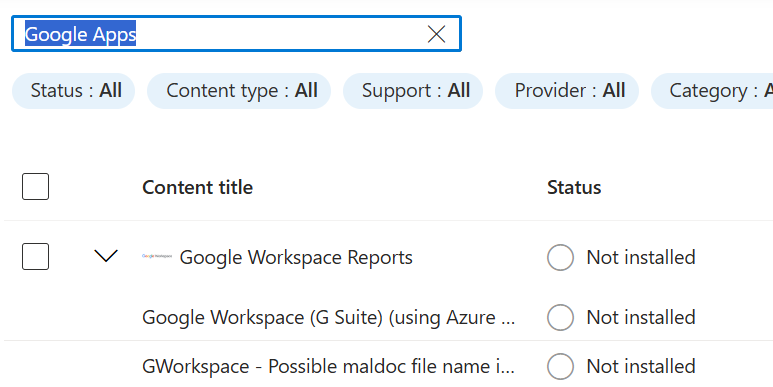This screenshot has width=773, height=387.
Task: Collapse the Google Workspace Reports row chevron
Action: [x=106, y=256]
